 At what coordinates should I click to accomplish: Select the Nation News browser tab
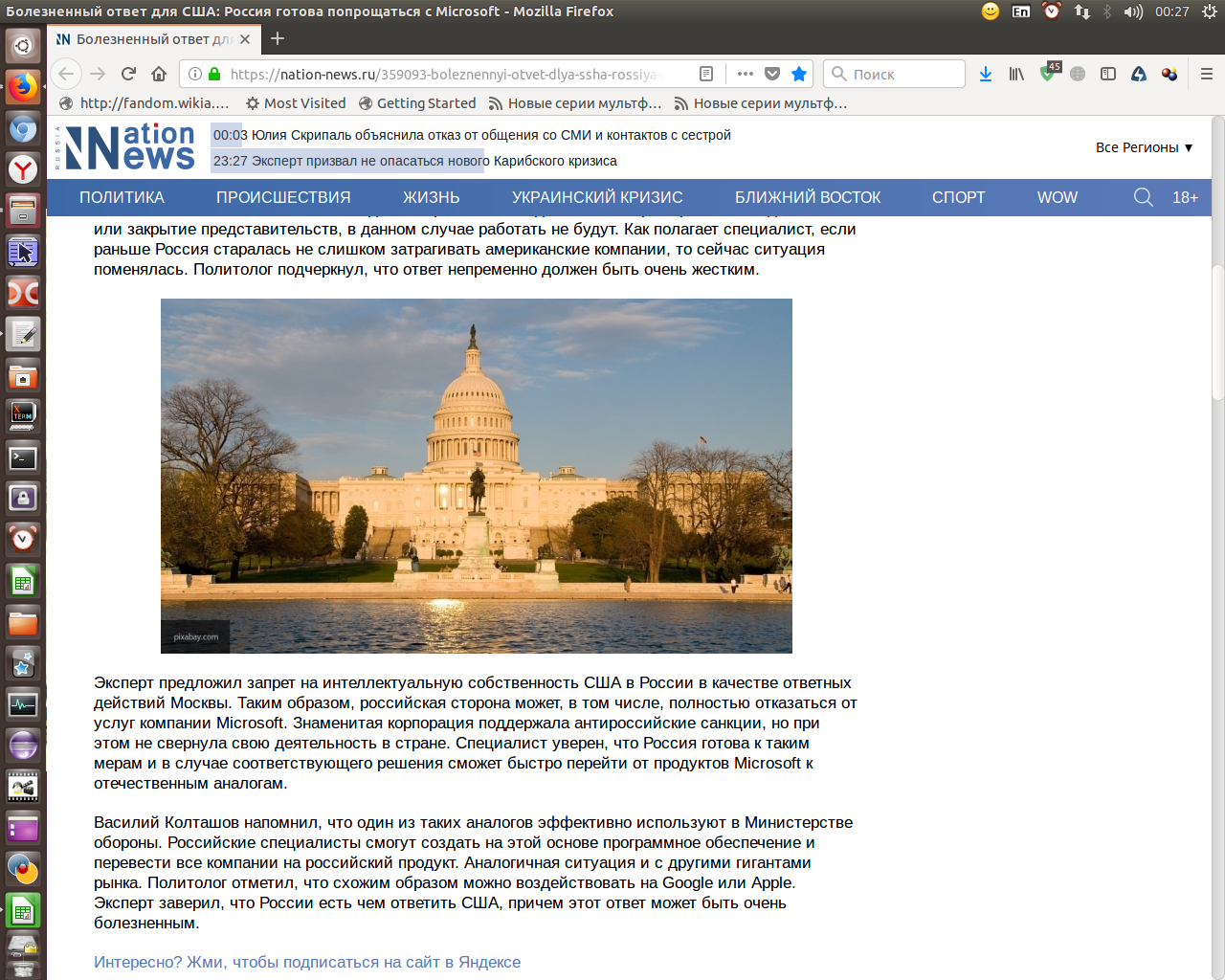point(153,39)
